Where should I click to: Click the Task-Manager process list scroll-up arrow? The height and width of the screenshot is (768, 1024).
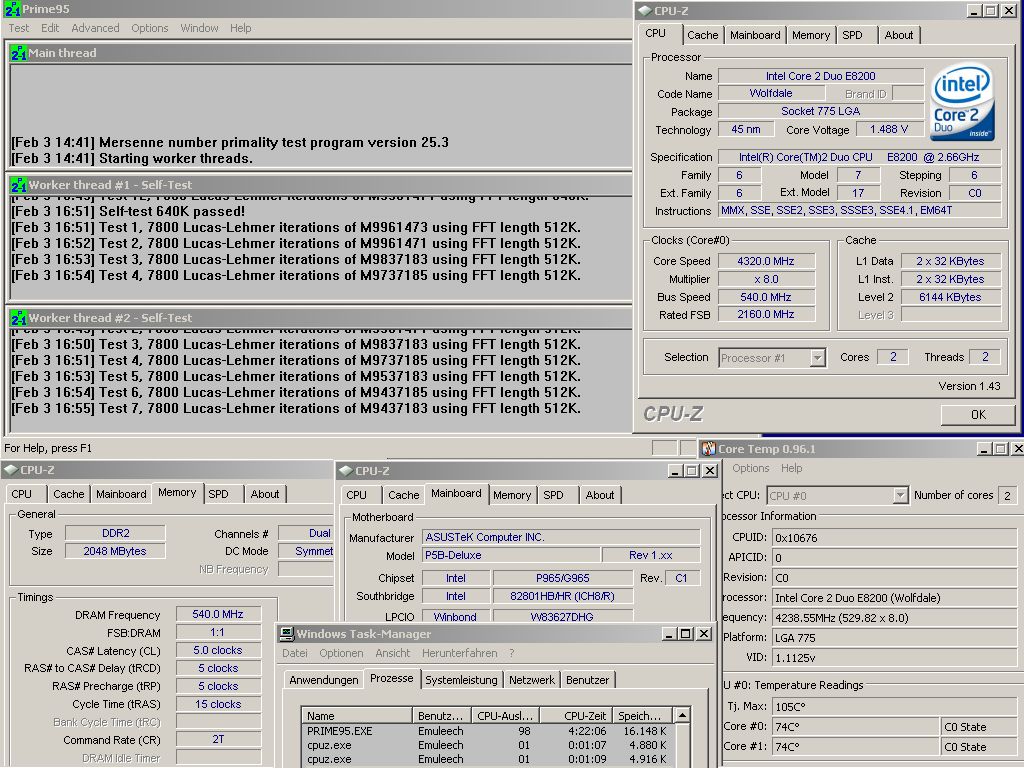tap(682, 715)
